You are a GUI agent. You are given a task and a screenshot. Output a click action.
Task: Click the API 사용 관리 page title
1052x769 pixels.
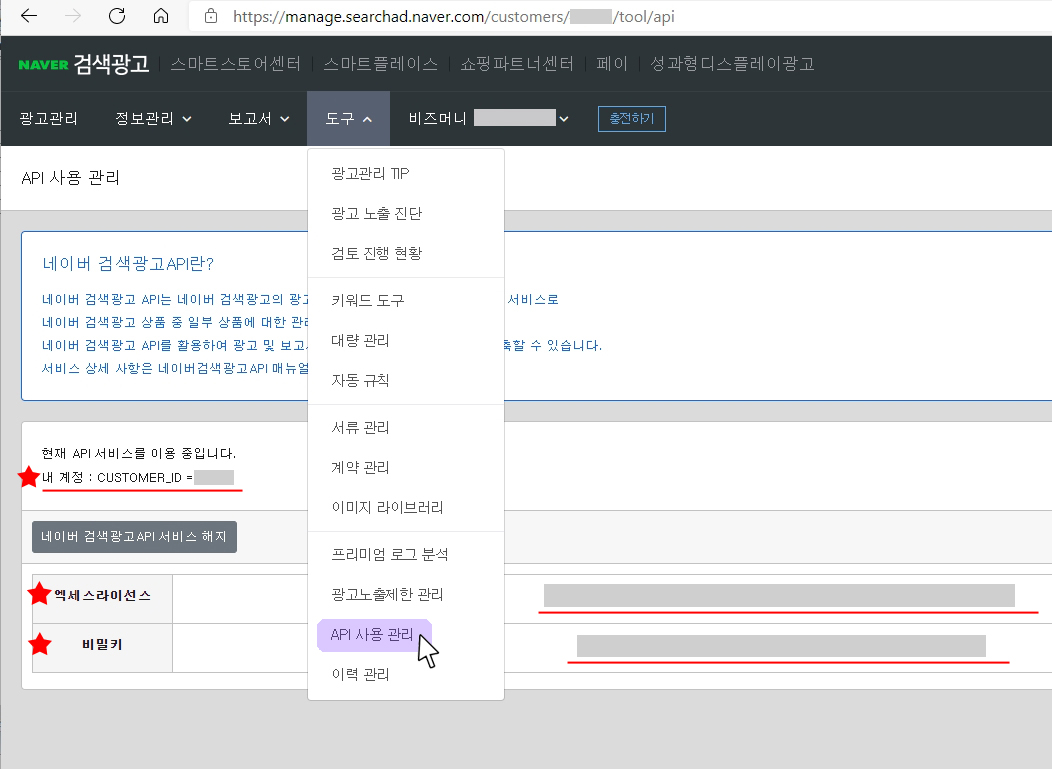(x=70, y=178)
